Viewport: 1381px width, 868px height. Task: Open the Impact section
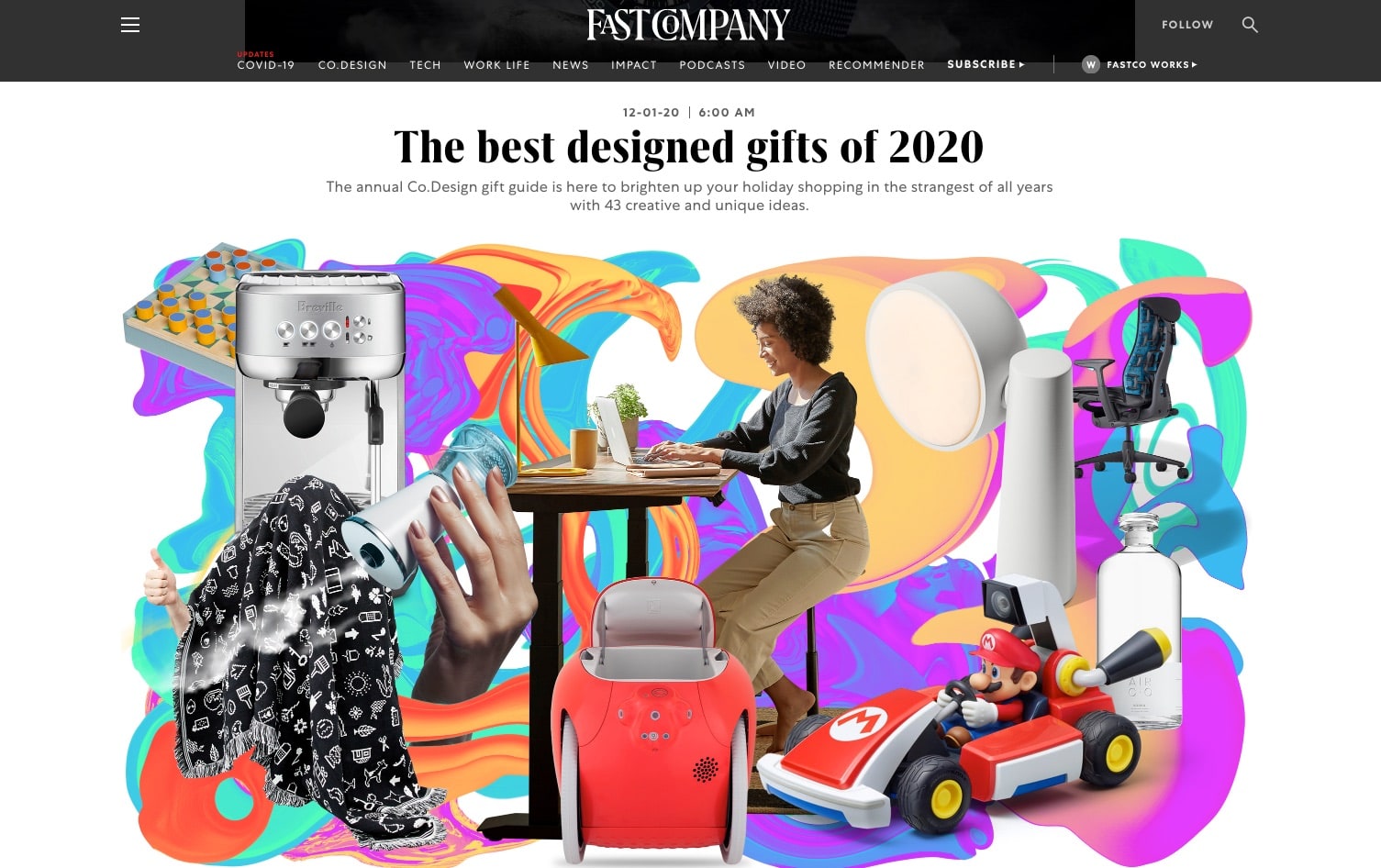click(x=634, y=65)
